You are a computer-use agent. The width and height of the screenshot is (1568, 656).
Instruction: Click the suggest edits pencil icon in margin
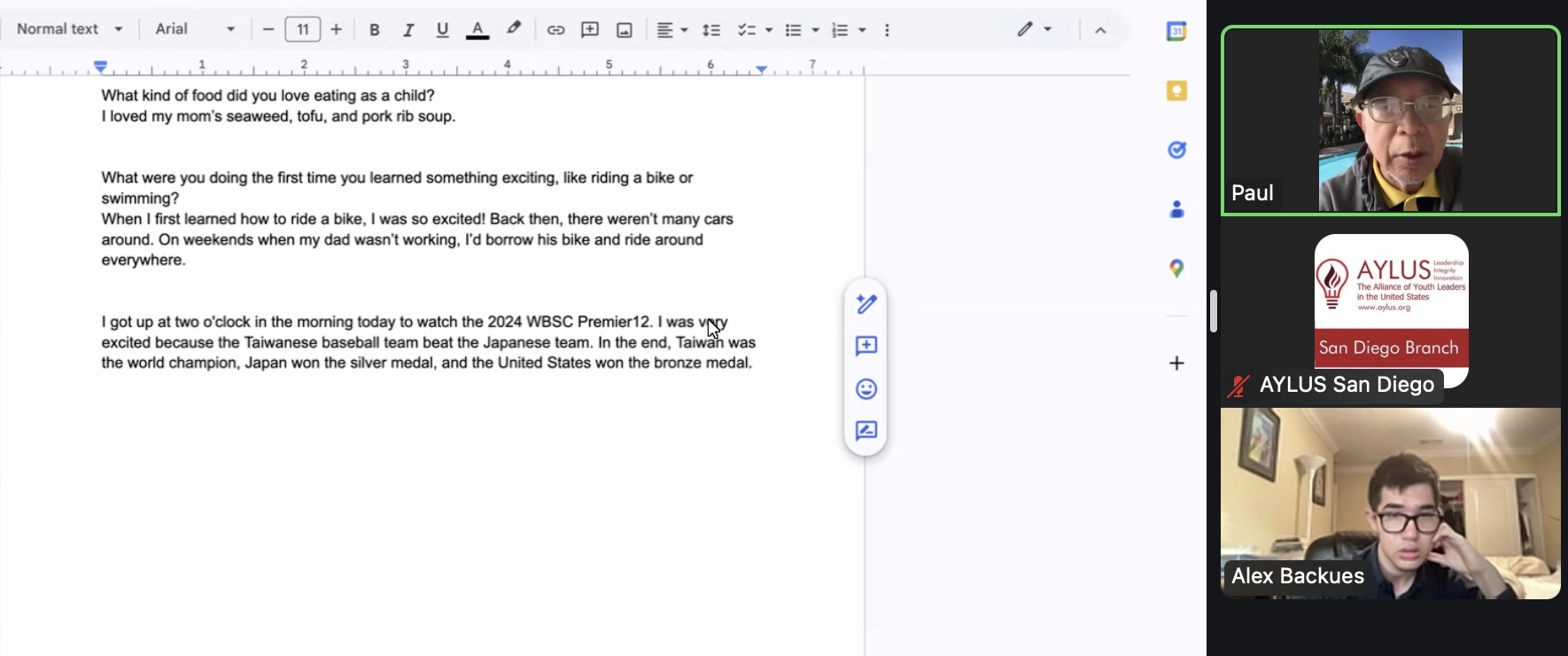(x=866, y=303)
